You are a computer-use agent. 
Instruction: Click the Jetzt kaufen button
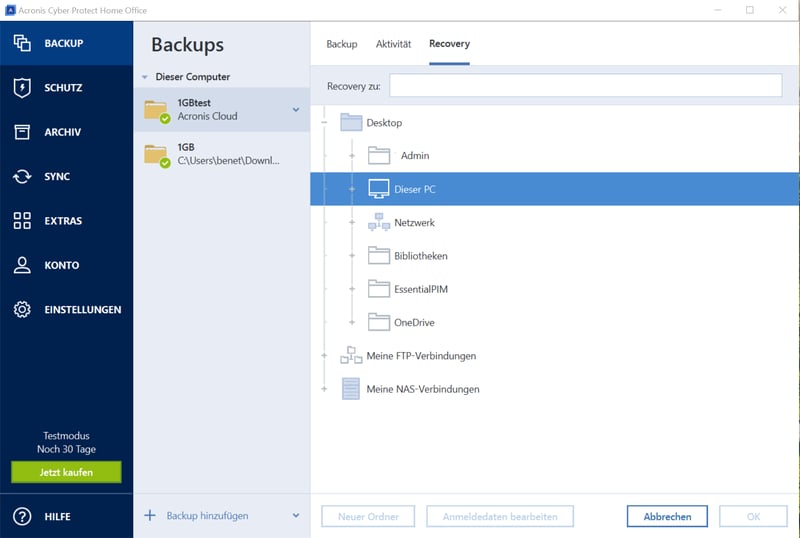(66, 471)
